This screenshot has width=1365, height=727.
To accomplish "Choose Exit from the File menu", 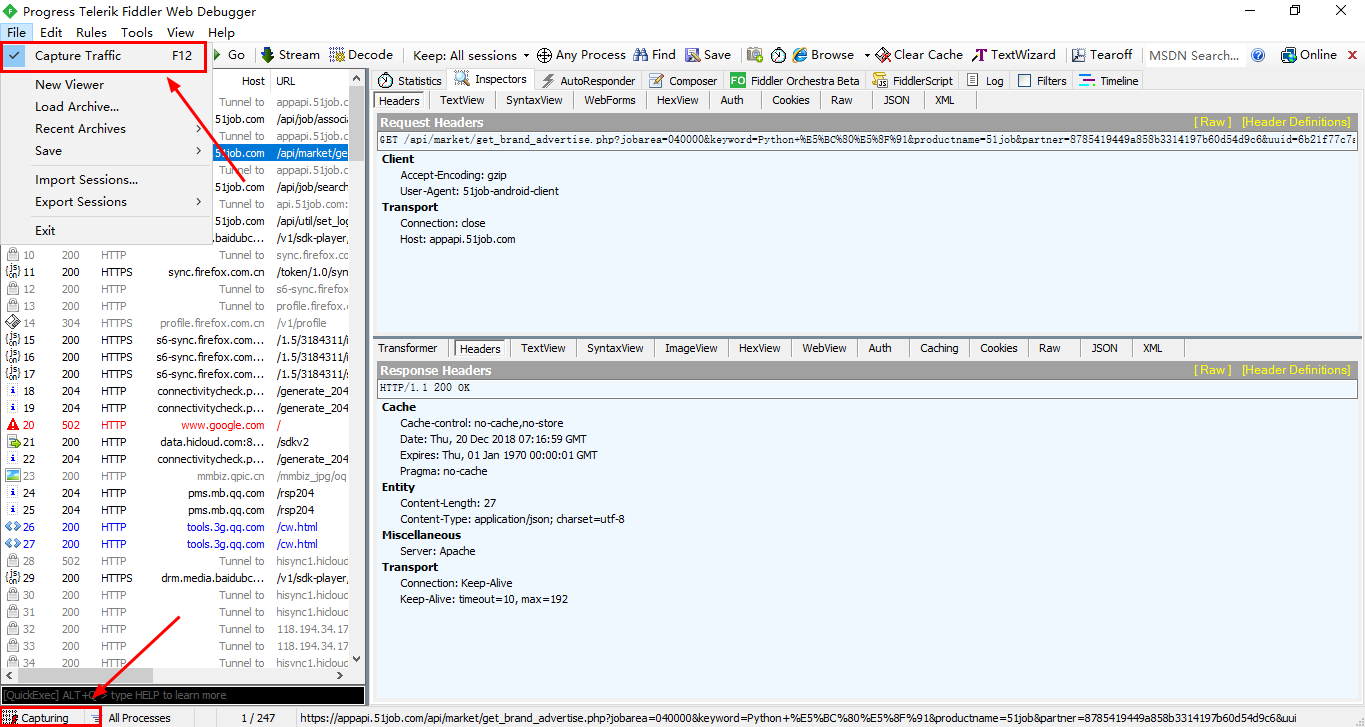I will 104,231.
